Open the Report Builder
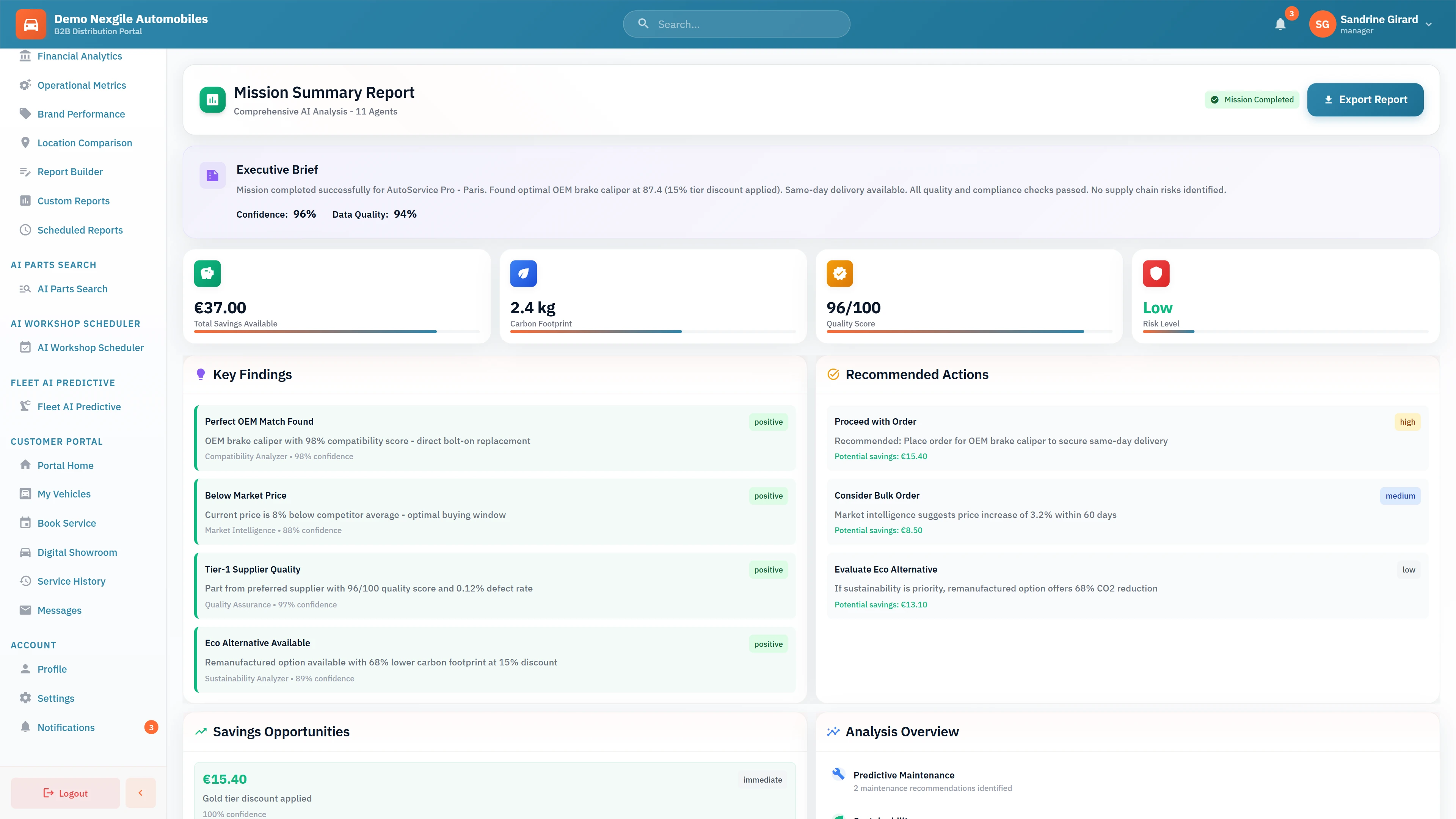 [x=70, y=172]
